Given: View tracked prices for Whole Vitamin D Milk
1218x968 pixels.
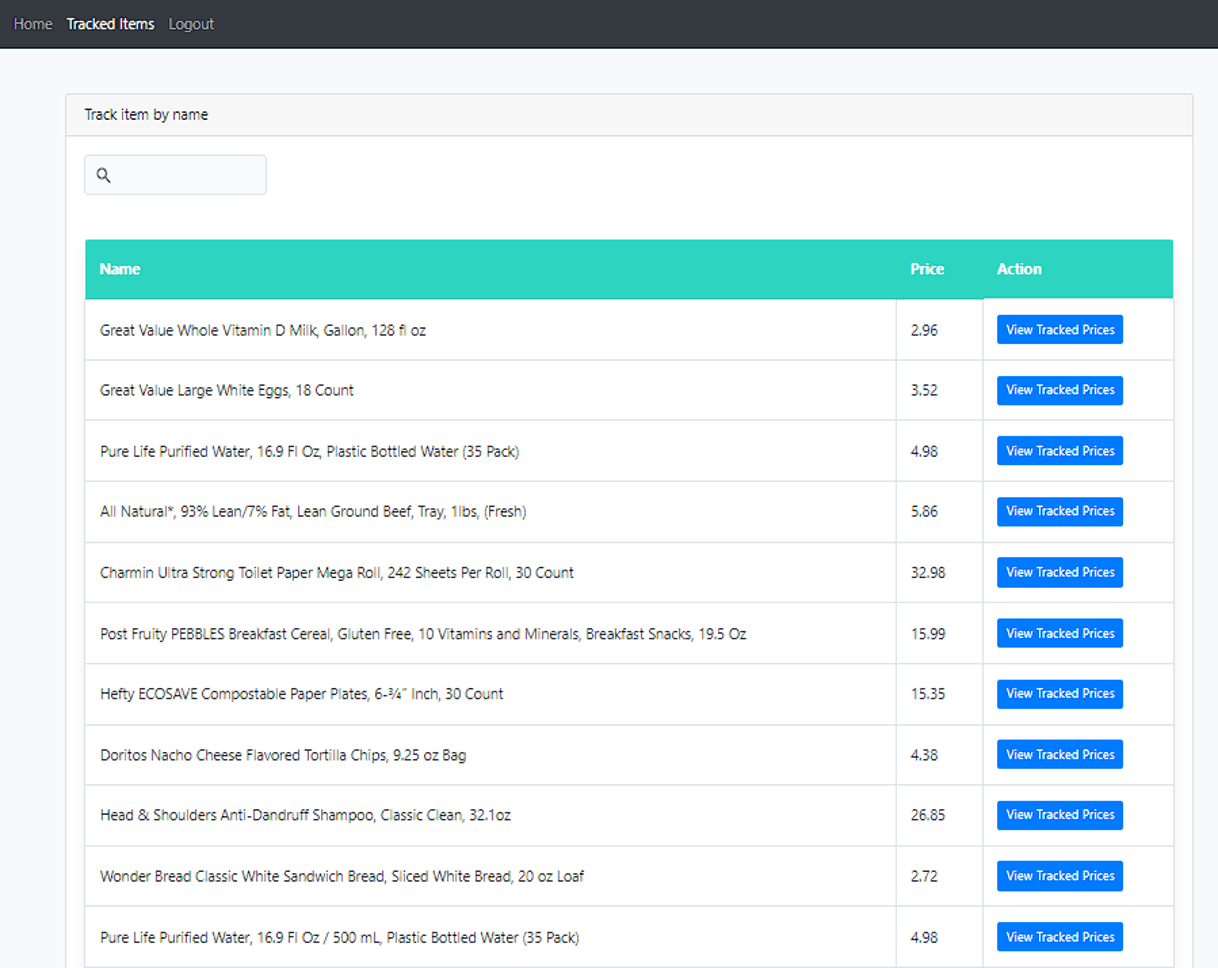Looking at the screenshot, I should pyautogui.click(x=1059, y=330).
